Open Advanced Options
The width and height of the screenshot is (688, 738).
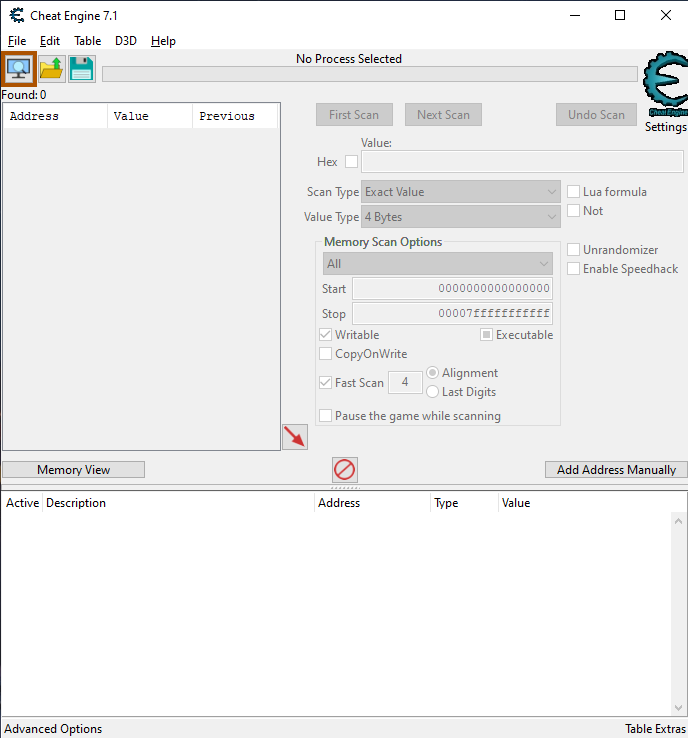coord(53,729)
